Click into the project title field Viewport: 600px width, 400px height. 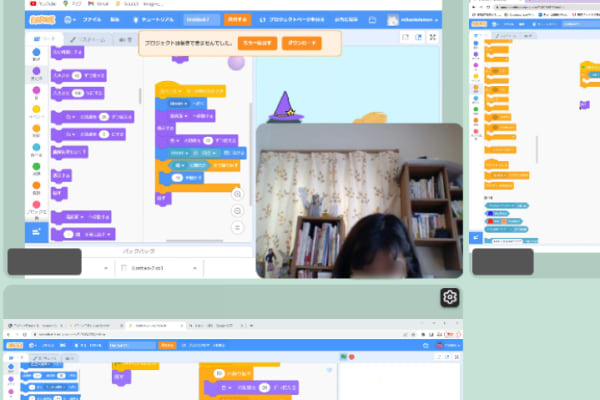pyautogui.click(x=203, y=19)
